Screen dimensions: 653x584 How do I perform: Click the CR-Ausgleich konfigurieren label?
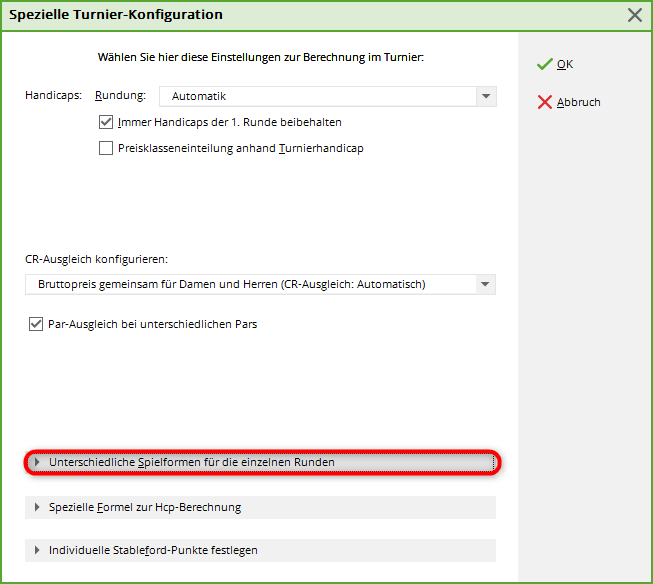point(96,259)
